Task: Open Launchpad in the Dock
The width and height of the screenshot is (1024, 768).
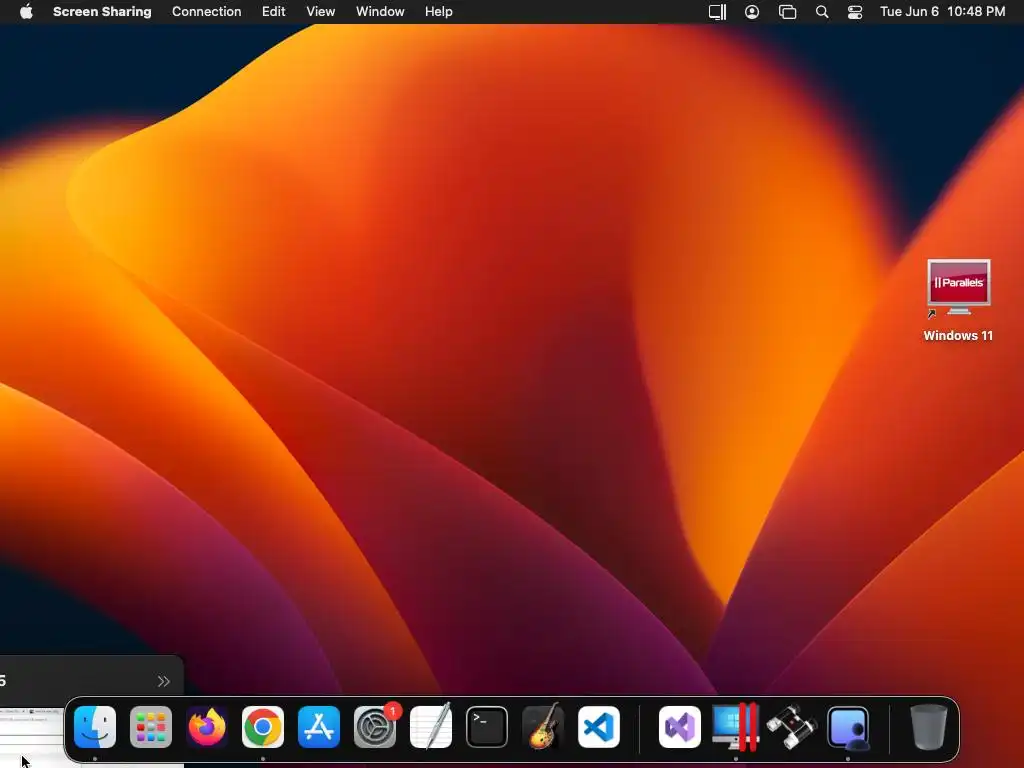Action: point(151,727)
